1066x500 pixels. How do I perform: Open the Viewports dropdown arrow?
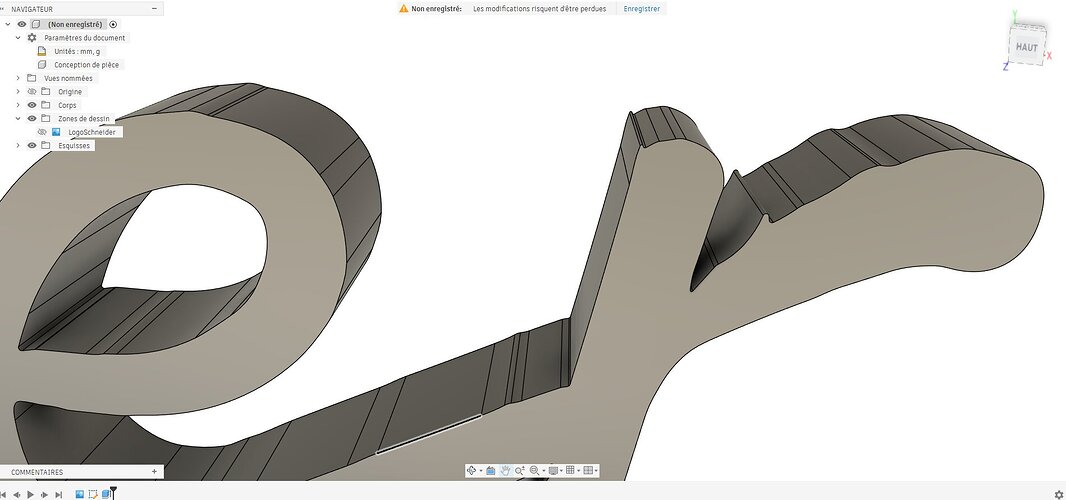[x=596, y=471]
